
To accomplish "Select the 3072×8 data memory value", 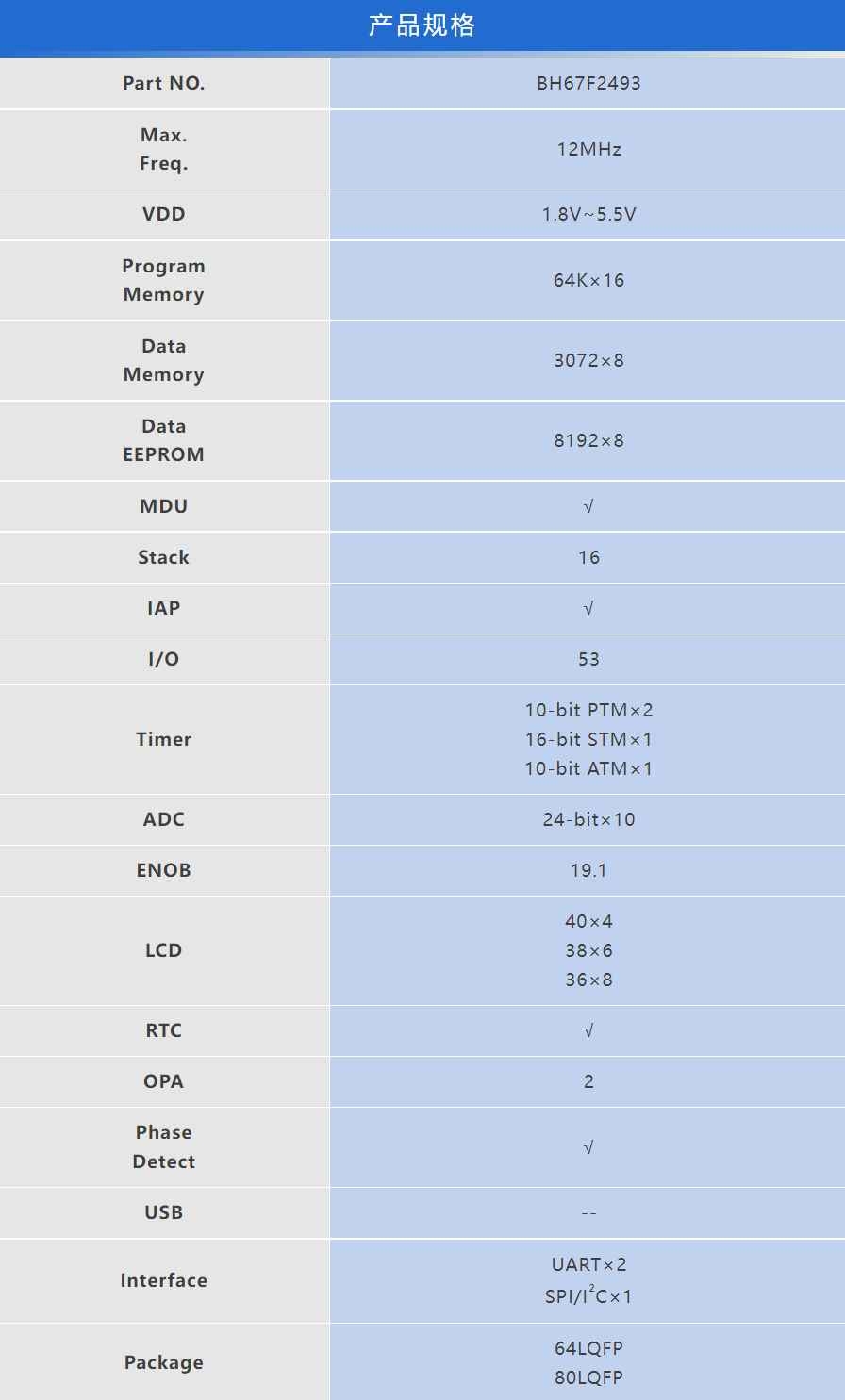I will [x=588, y=360].
